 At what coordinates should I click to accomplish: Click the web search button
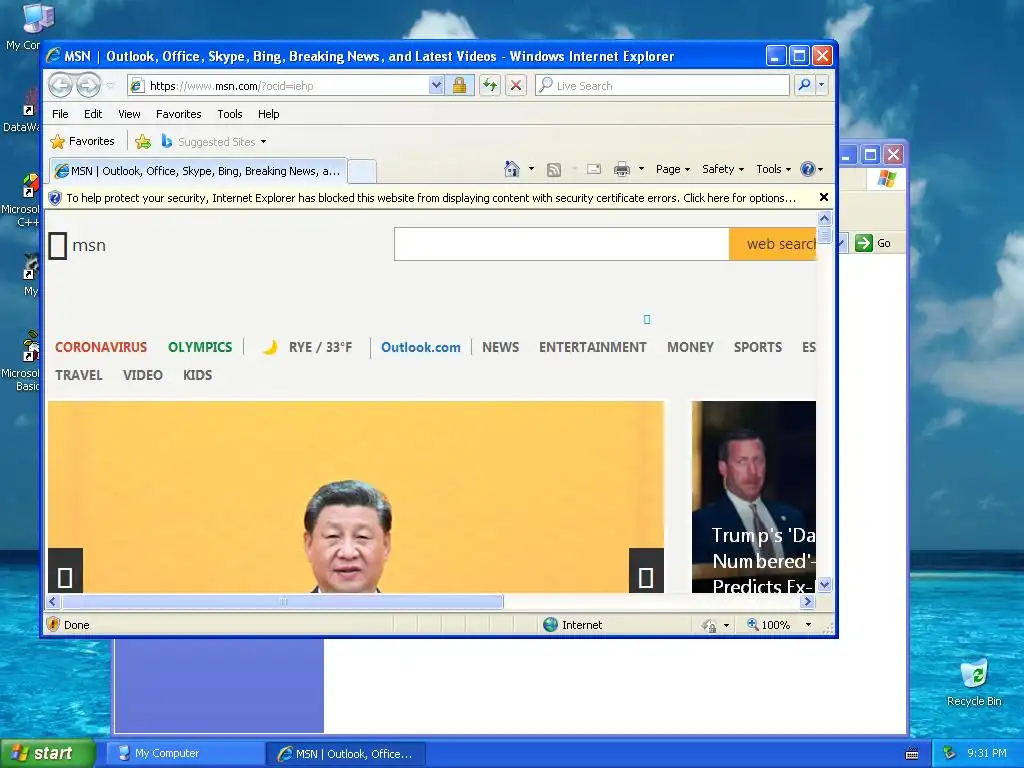click(x=773, y=244)
